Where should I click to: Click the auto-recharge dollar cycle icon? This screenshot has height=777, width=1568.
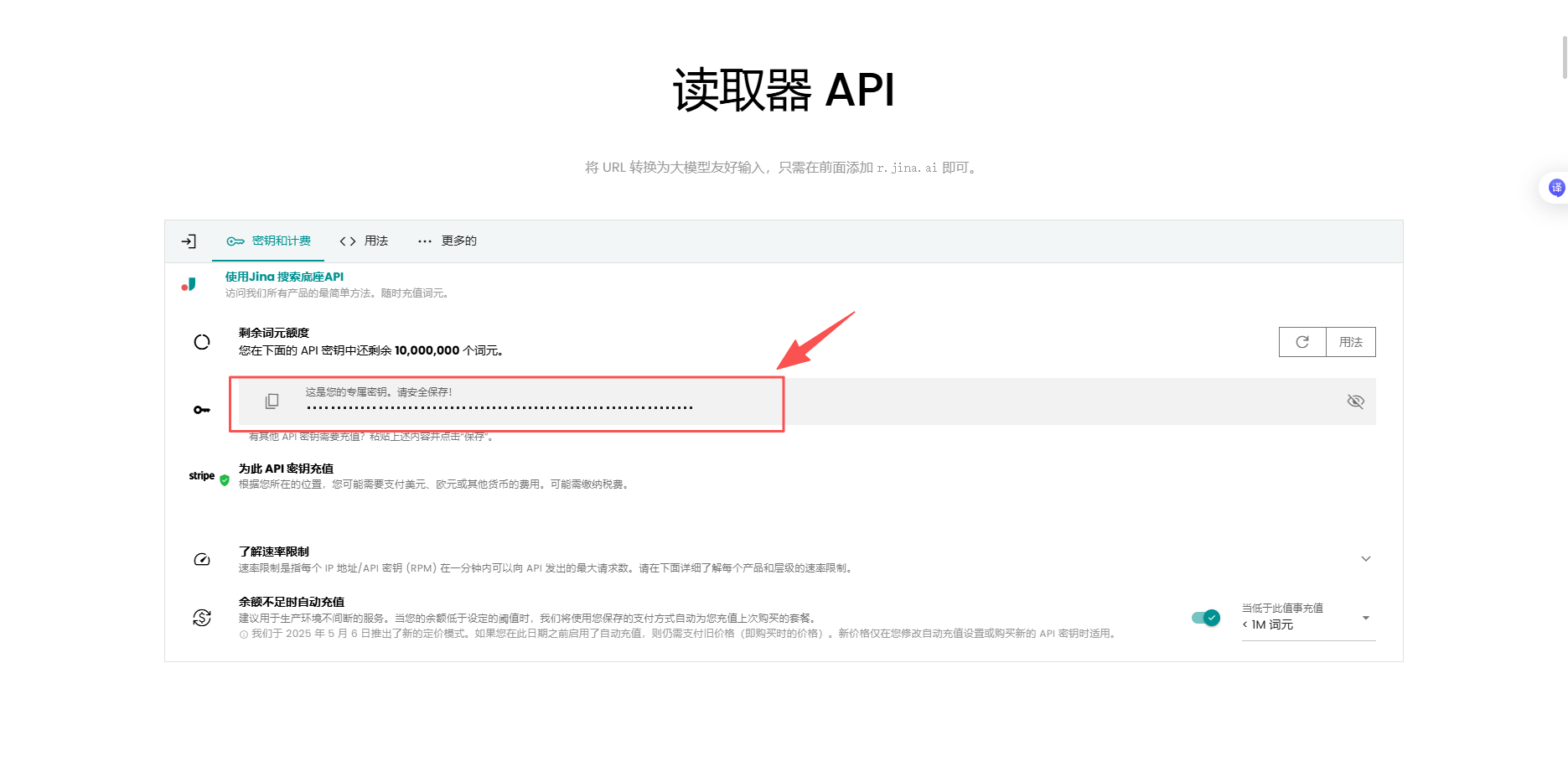[x=202, y=618]
